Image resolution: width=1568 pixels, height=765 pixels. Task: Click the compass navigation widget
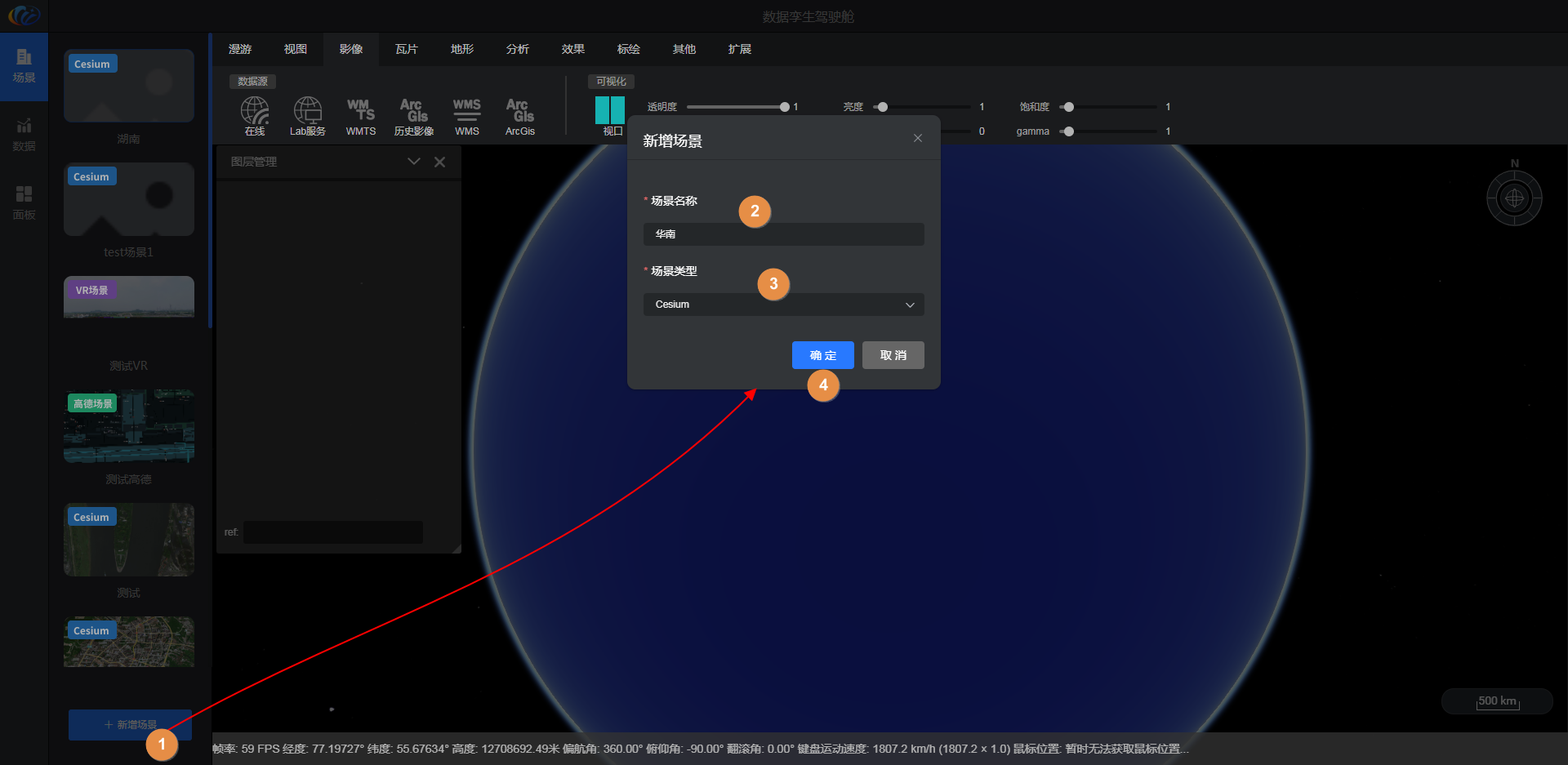tap(1514, 198)
